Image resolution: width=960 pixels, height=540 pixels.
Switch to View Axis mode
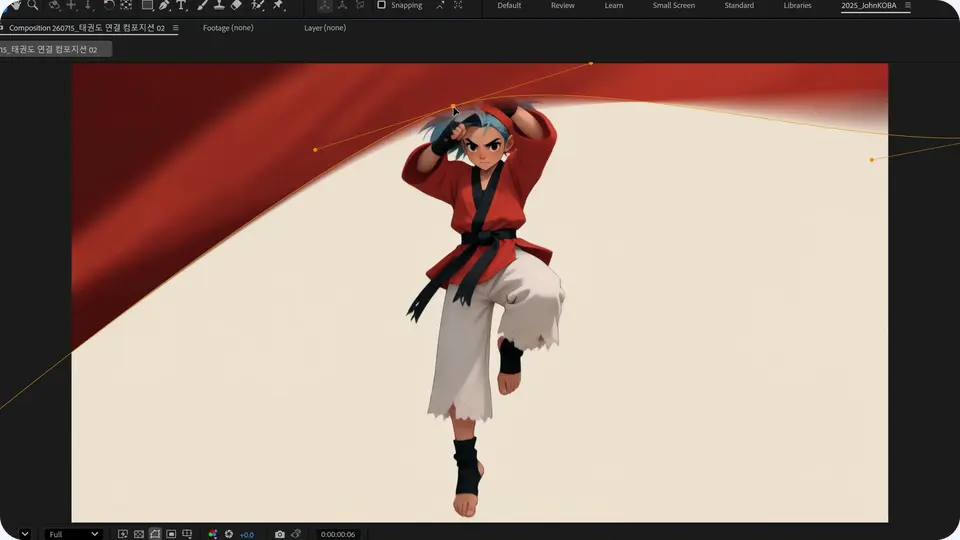[360, 5]
